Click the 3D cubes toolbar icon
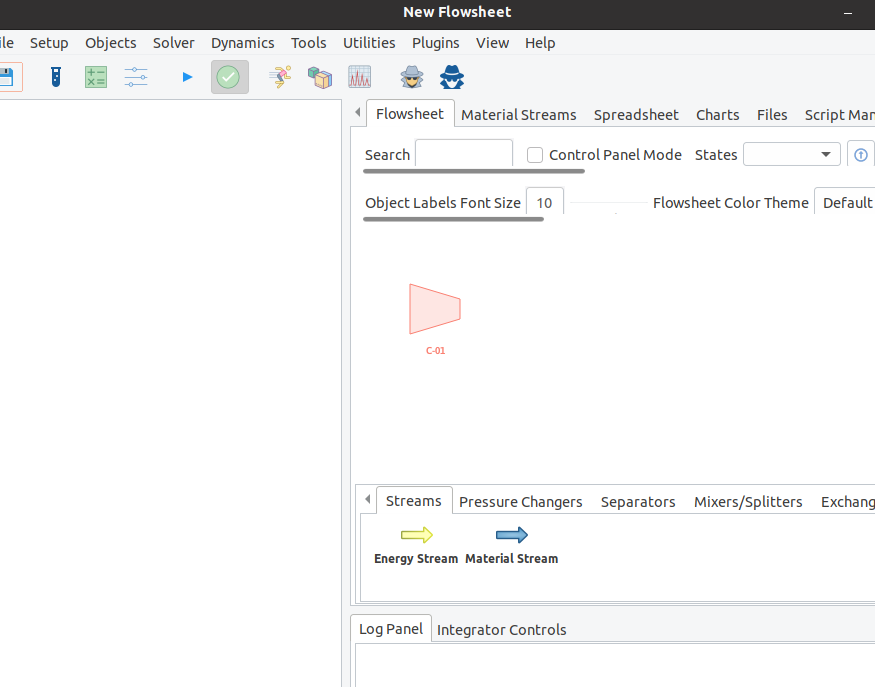The width and height of the screenshot is (875, 687). (x=320, y=77)
